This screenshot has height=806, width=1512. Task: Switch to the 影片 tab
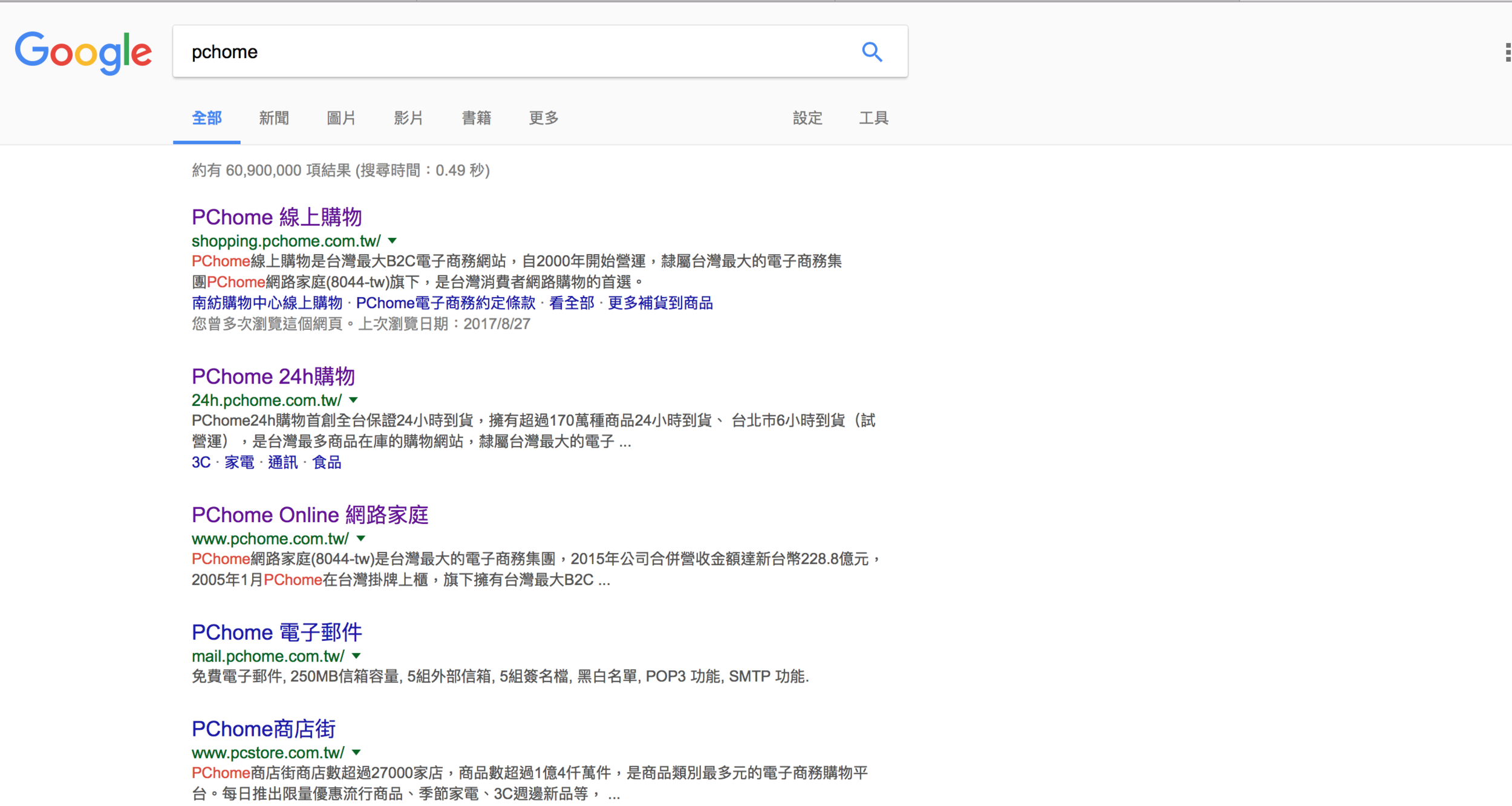click(x=409, y=118)
